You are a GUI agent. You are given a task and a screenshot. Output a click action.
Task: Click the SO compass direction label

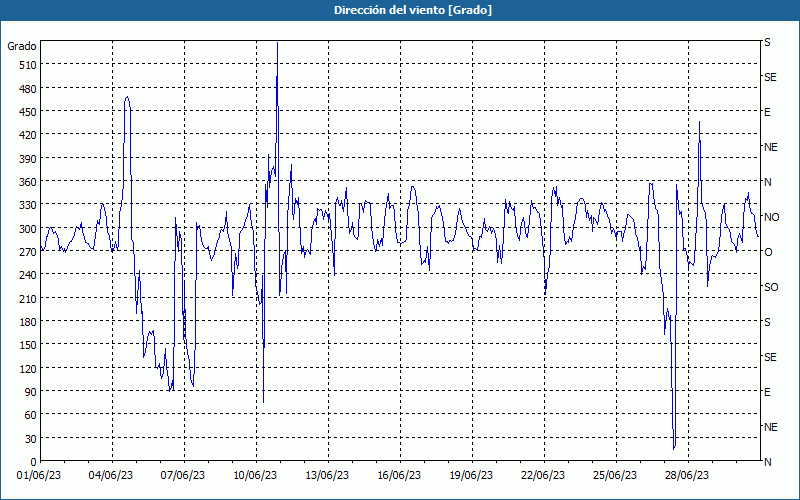[771, 287]
